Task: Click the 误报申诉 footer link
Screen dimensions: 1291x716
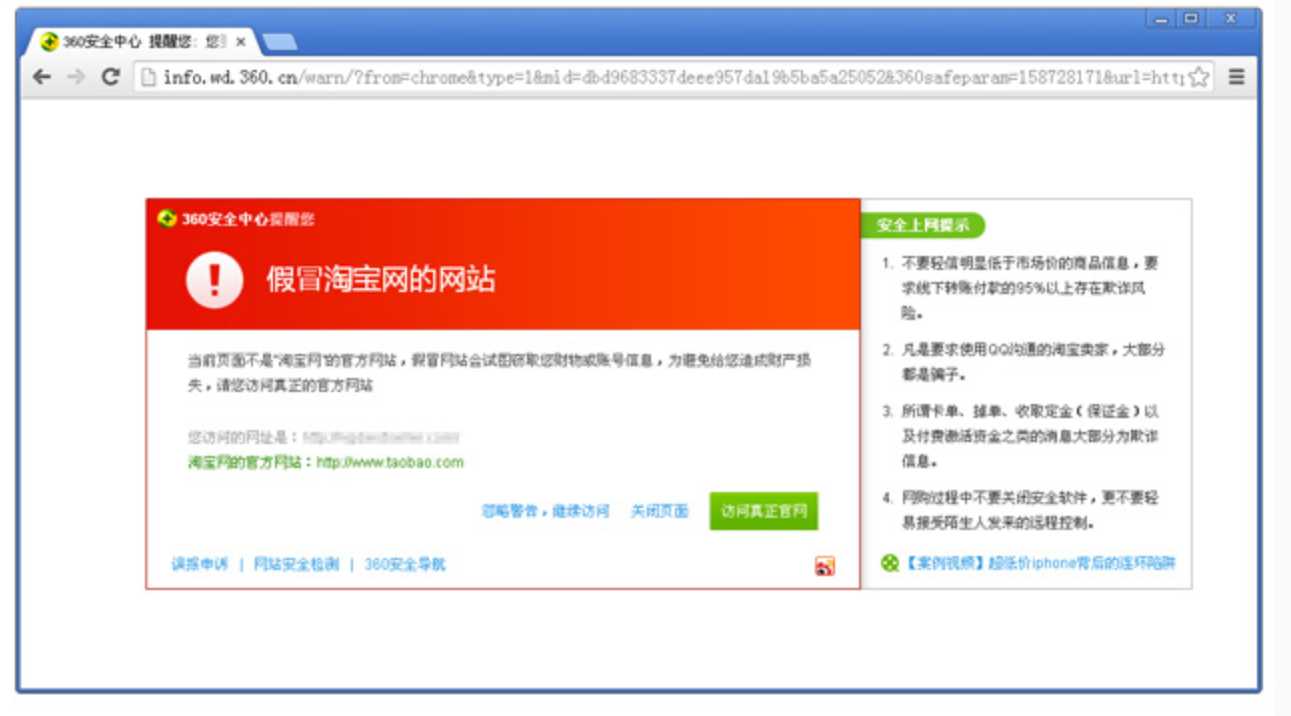Action: click(x=199, y=564)
